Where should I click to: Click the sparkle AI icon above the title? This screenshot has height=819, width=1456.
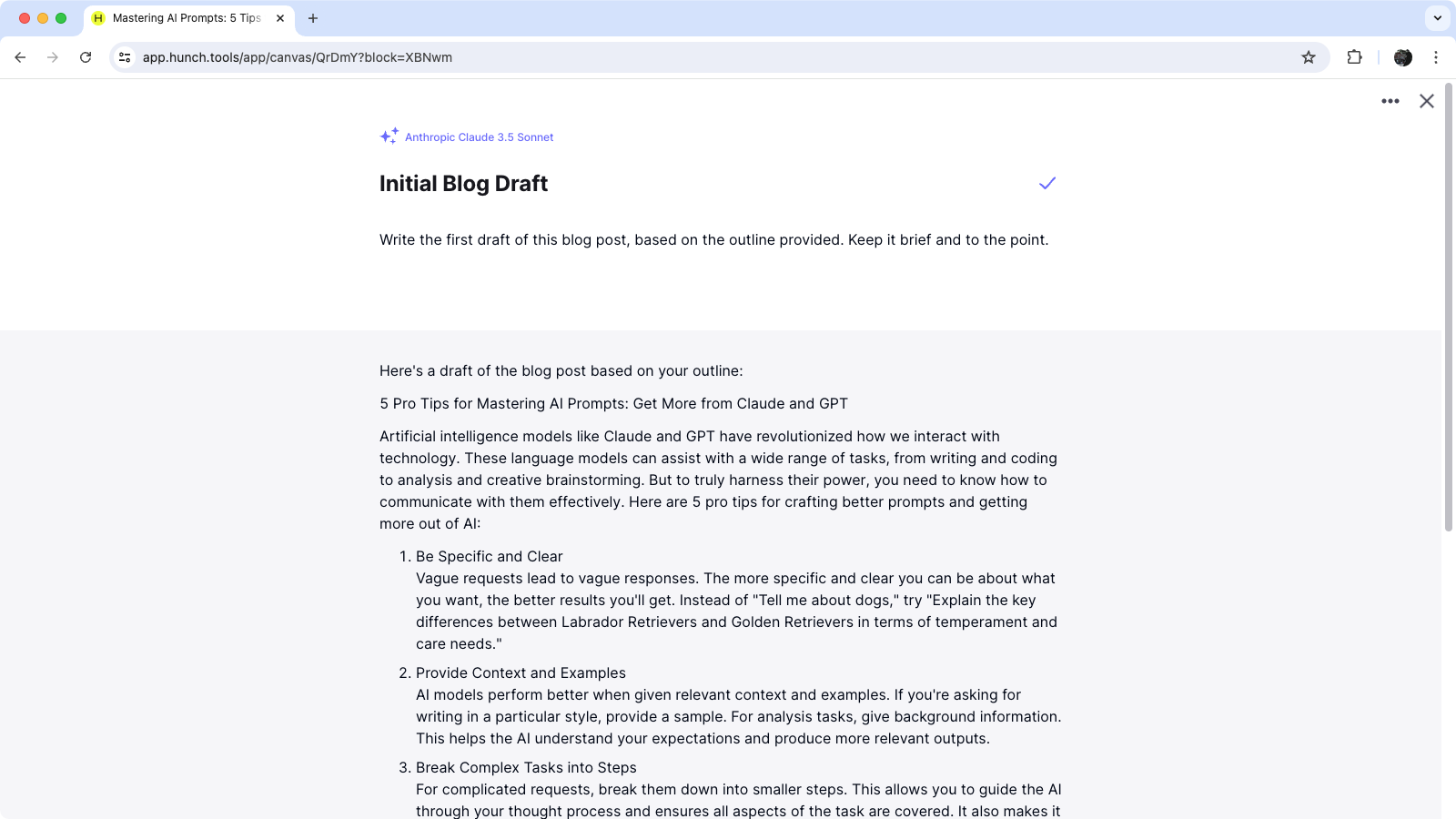coord(389,135)
